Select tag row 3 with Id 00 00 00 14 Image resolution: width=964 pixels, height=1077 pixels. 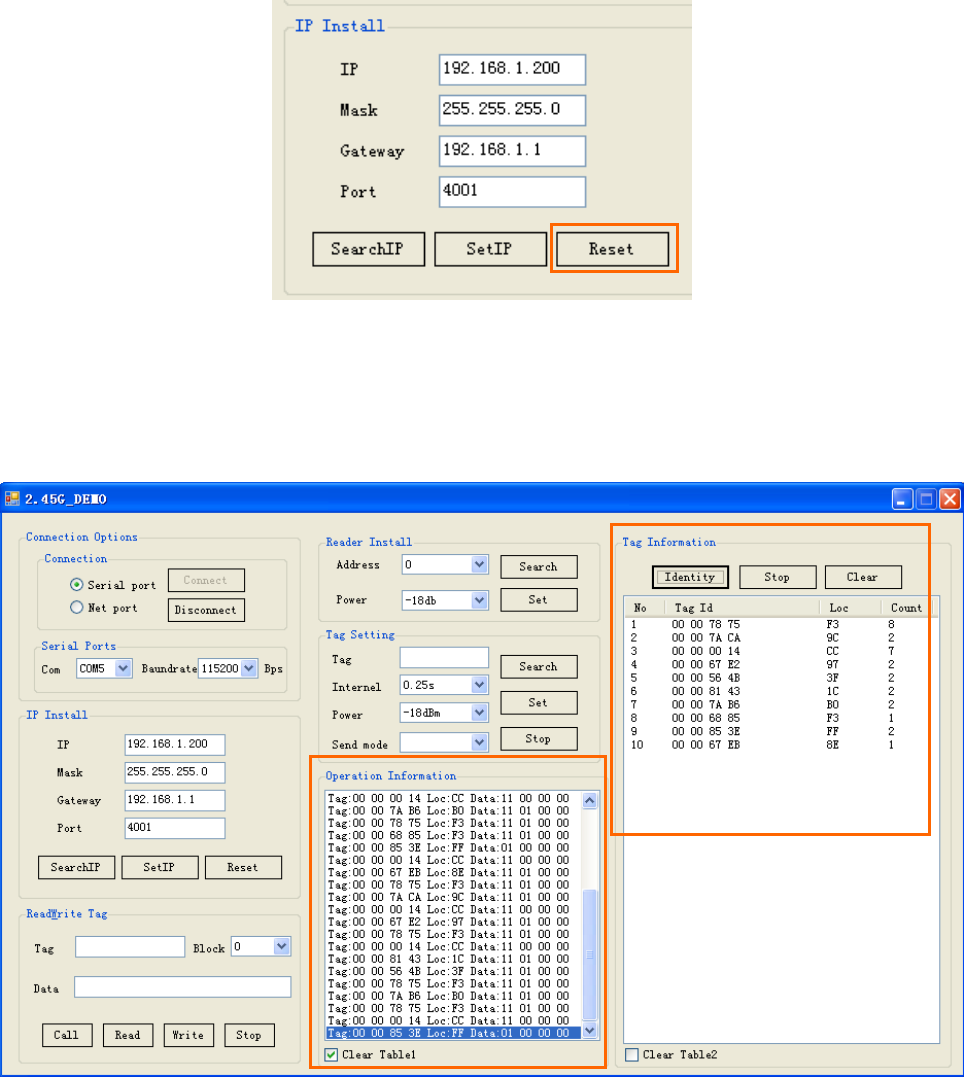tap(781, 651)
